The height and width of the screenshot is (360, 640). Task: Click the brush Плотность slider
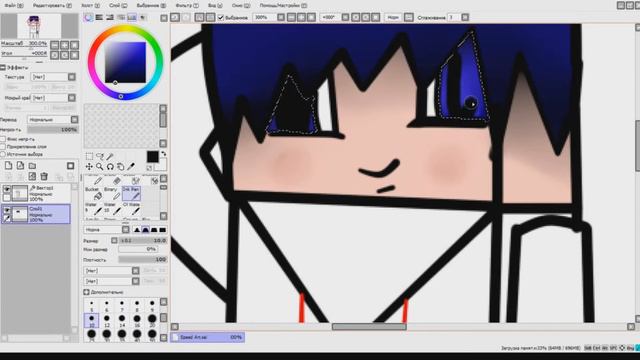(x=142, y=260)
